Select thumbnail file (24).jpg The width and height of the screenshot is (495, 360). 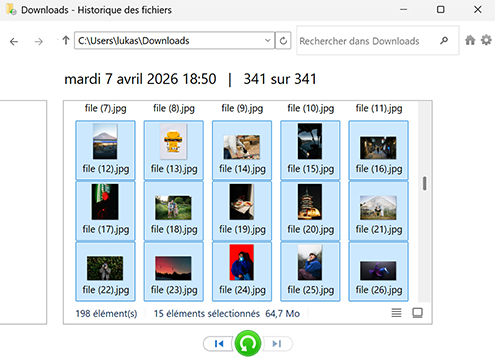(x=242, y=271)
